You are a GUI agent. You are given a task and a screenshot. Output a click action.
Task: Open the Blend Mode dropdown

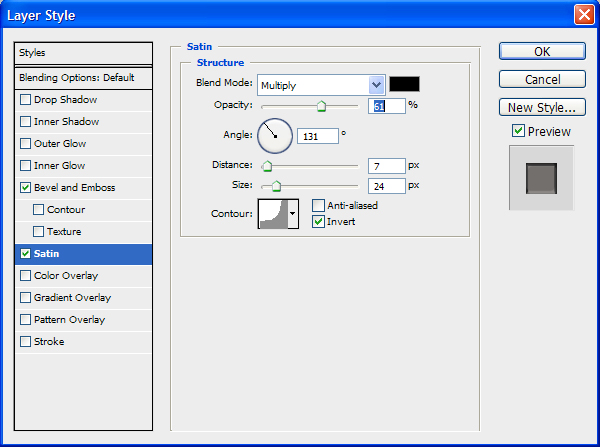pos(377,85)
